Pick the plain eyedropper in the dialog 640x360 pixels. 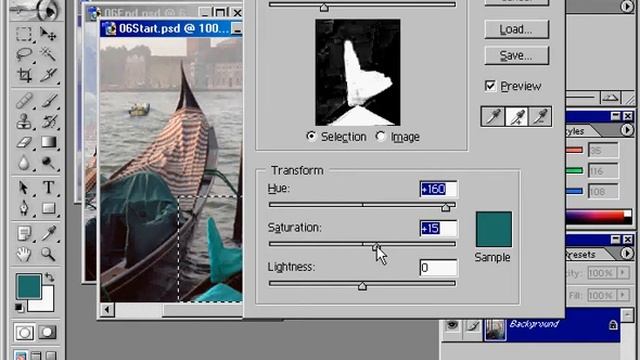pyautogui.click(x=493, y=116)
